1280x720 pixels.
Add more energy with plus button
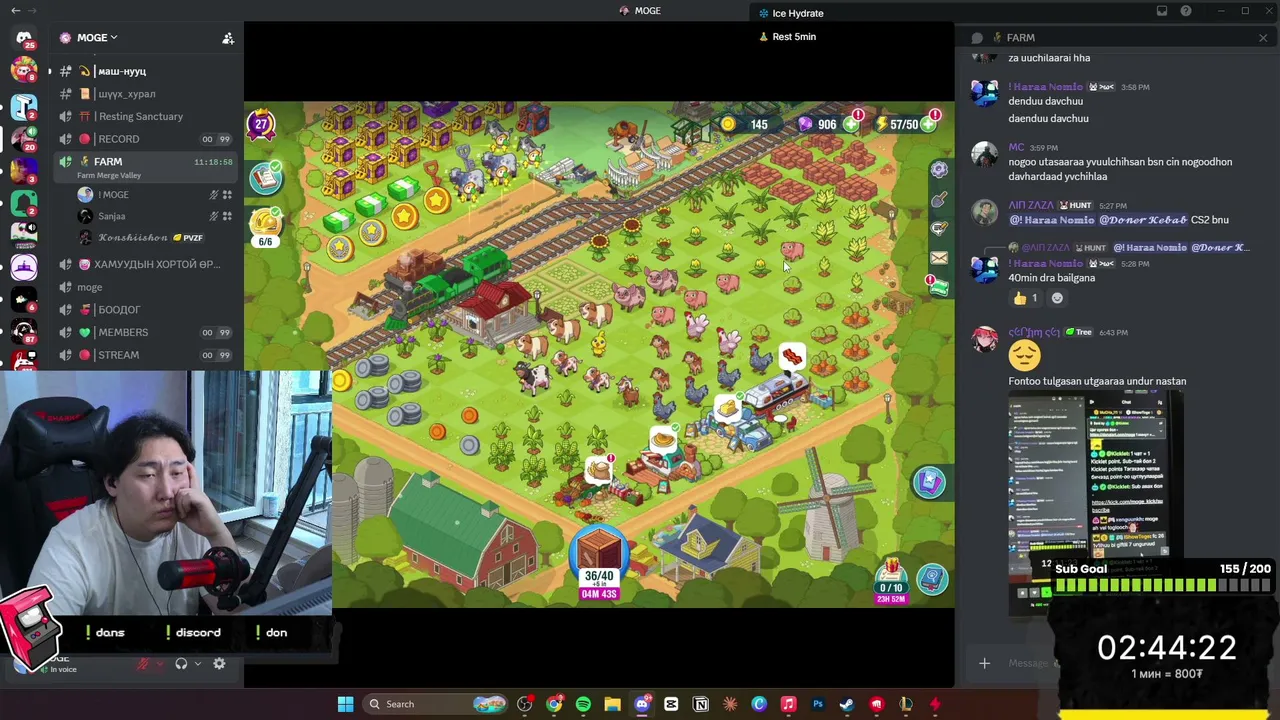[x=929, y=124]
